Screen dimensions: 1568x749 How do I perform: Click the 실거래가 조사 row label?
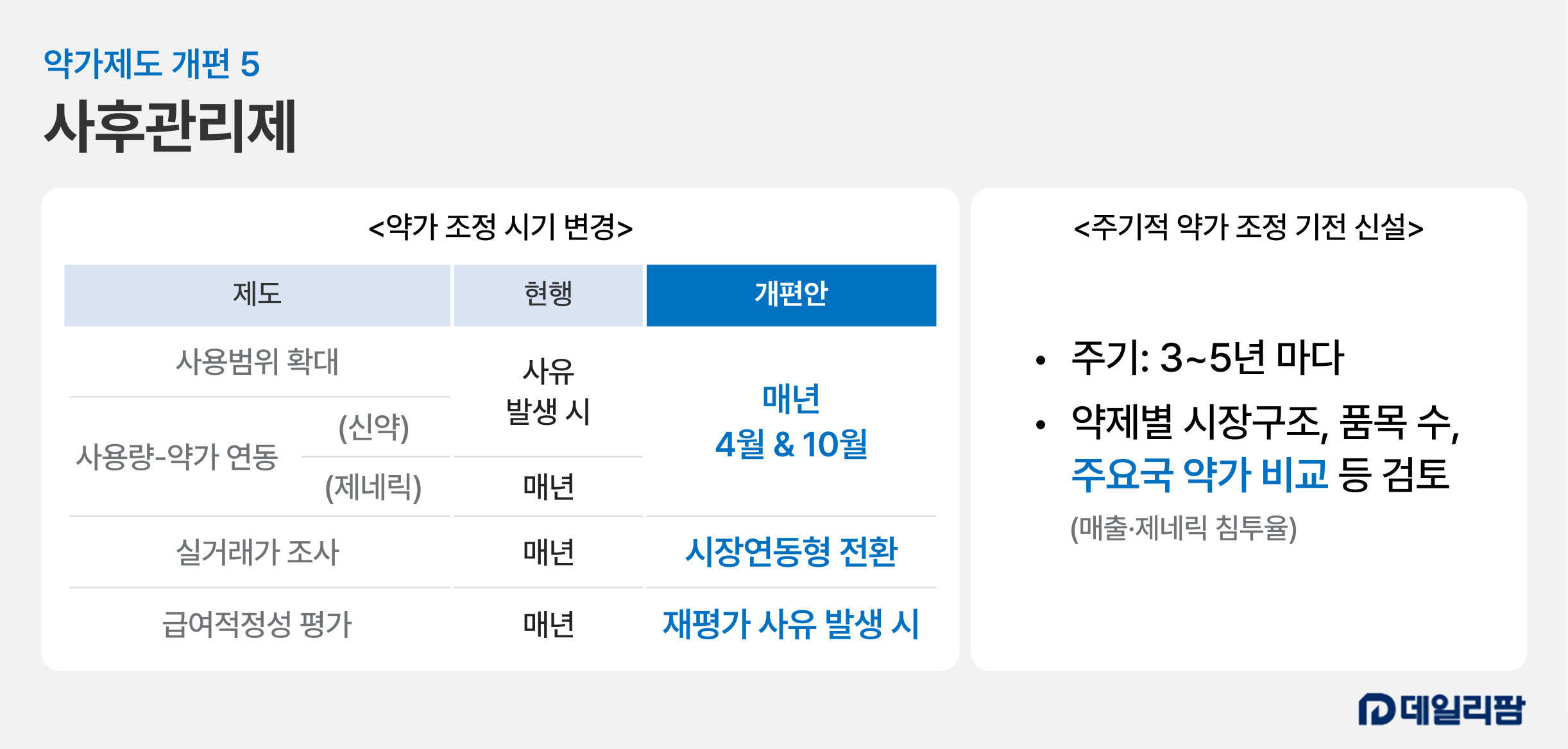pos(257,552)
